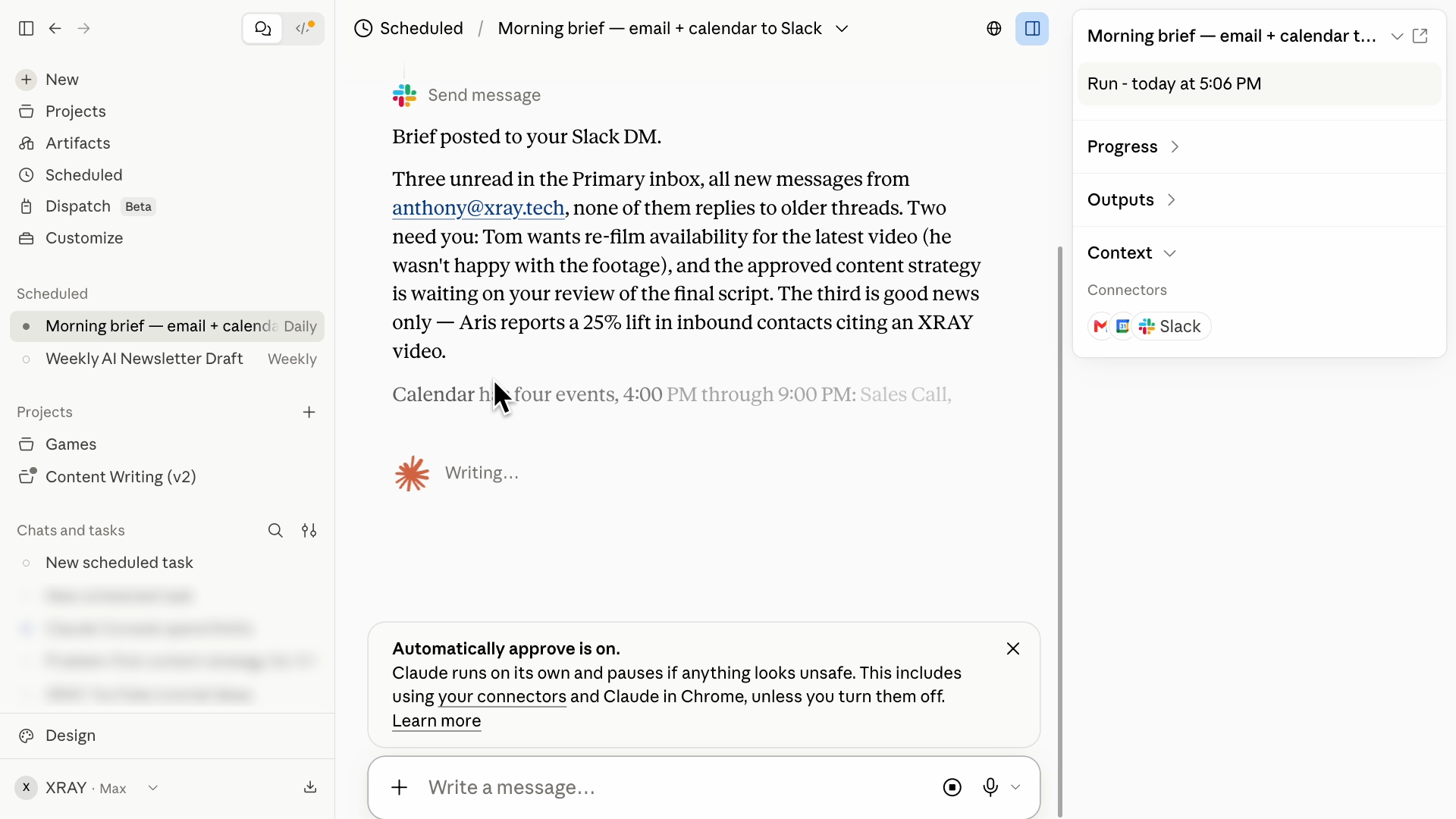The width and height of the screenshot is (1456, 819).
Task: Open the Morning brief title dropdown
Action: (842, 29)
